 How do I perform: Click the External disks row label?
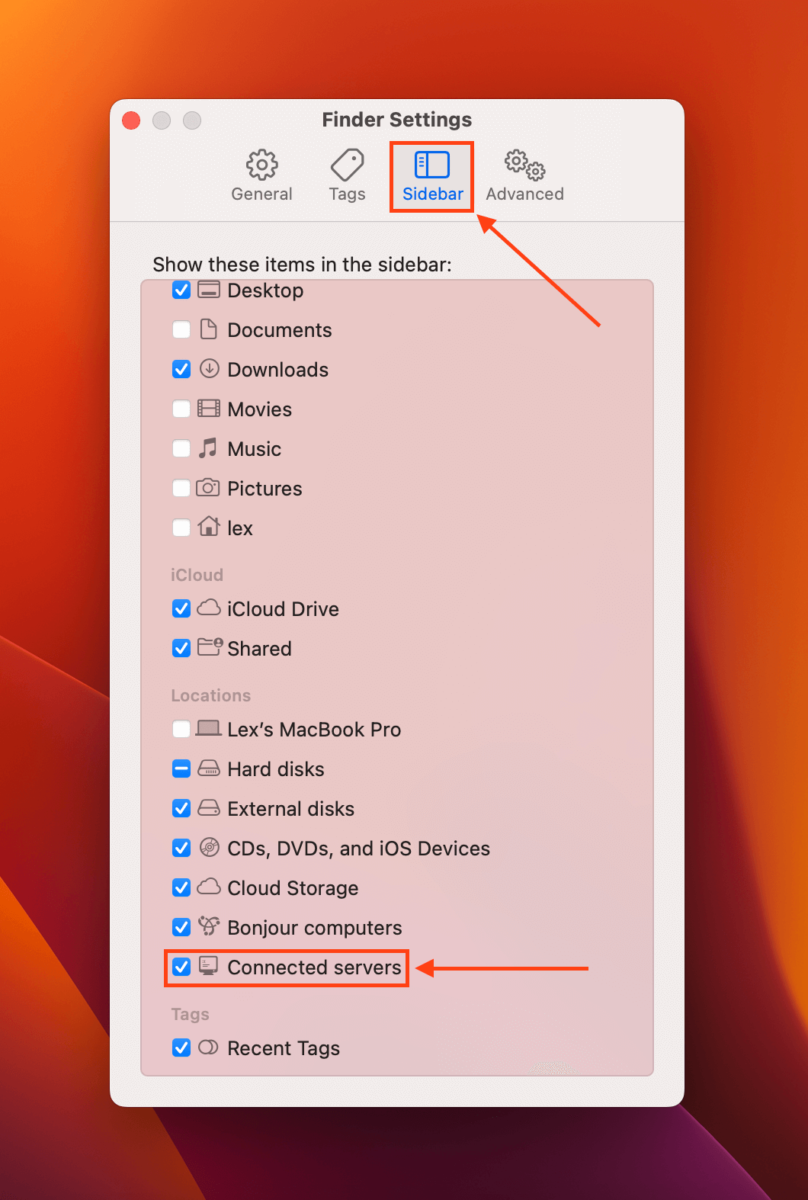(x=290, y=808)
